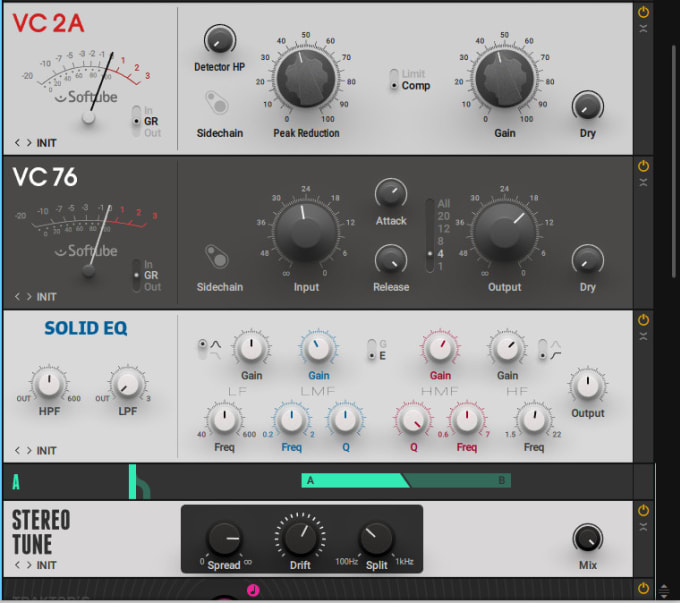Toggle the Solid EQ power button
680x603 pixels.
tap(643, 320)
